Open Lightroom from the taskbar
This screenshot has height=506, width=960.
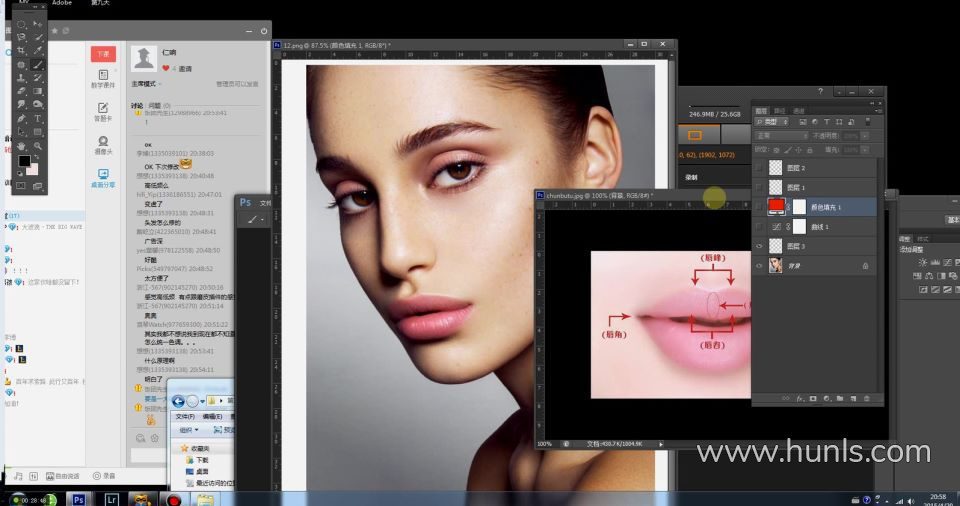(111, 499)
